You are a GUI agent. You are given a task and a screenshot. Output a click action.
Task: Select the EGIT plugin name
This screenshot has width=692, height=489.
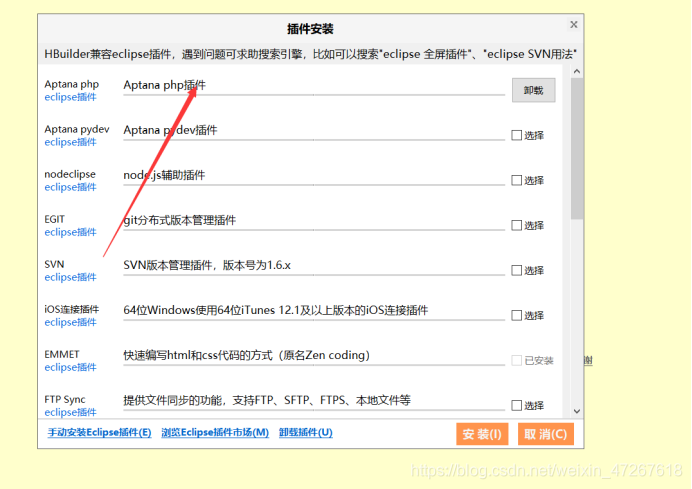pos(54,219)
